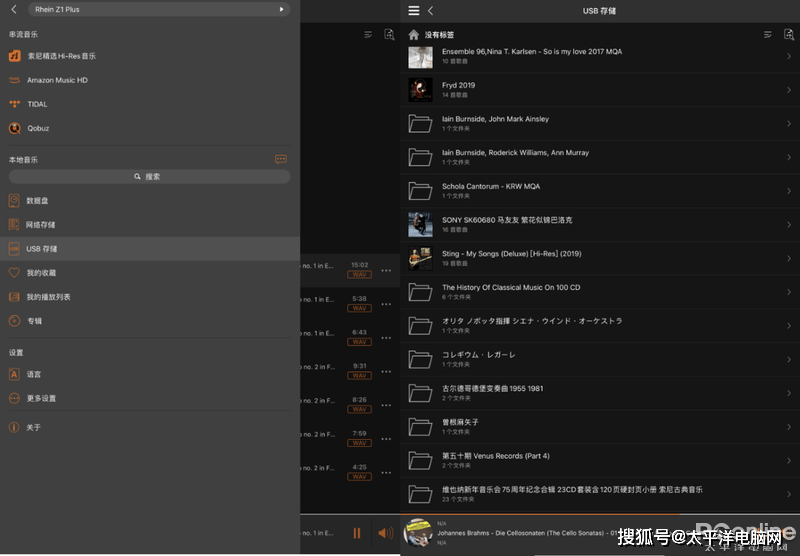Select USB 存储 in the sidebar

point(42,248)
